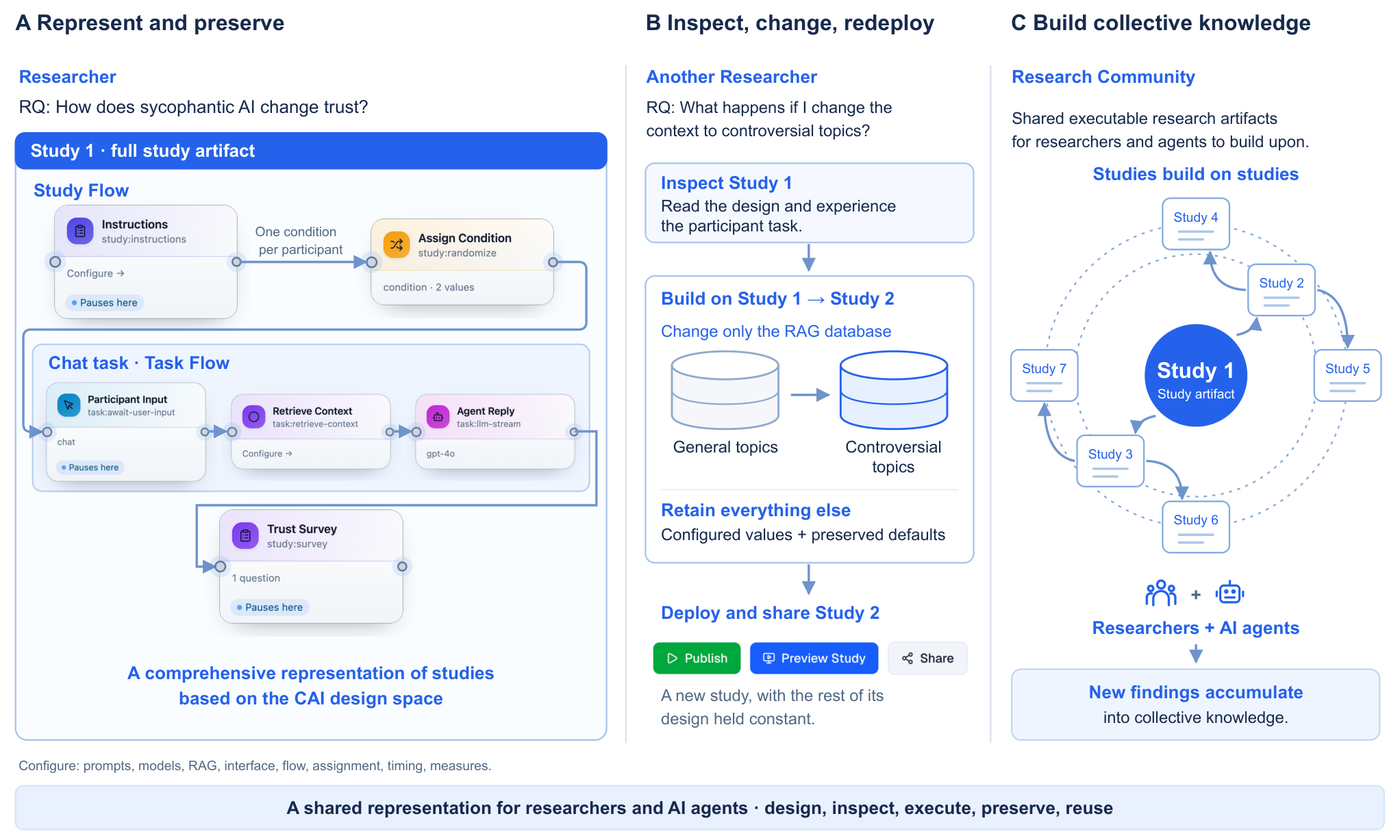Screen dimensions: 1400x840
Task: Open Configure link in Instructions node
Action: tap(95, 273)
